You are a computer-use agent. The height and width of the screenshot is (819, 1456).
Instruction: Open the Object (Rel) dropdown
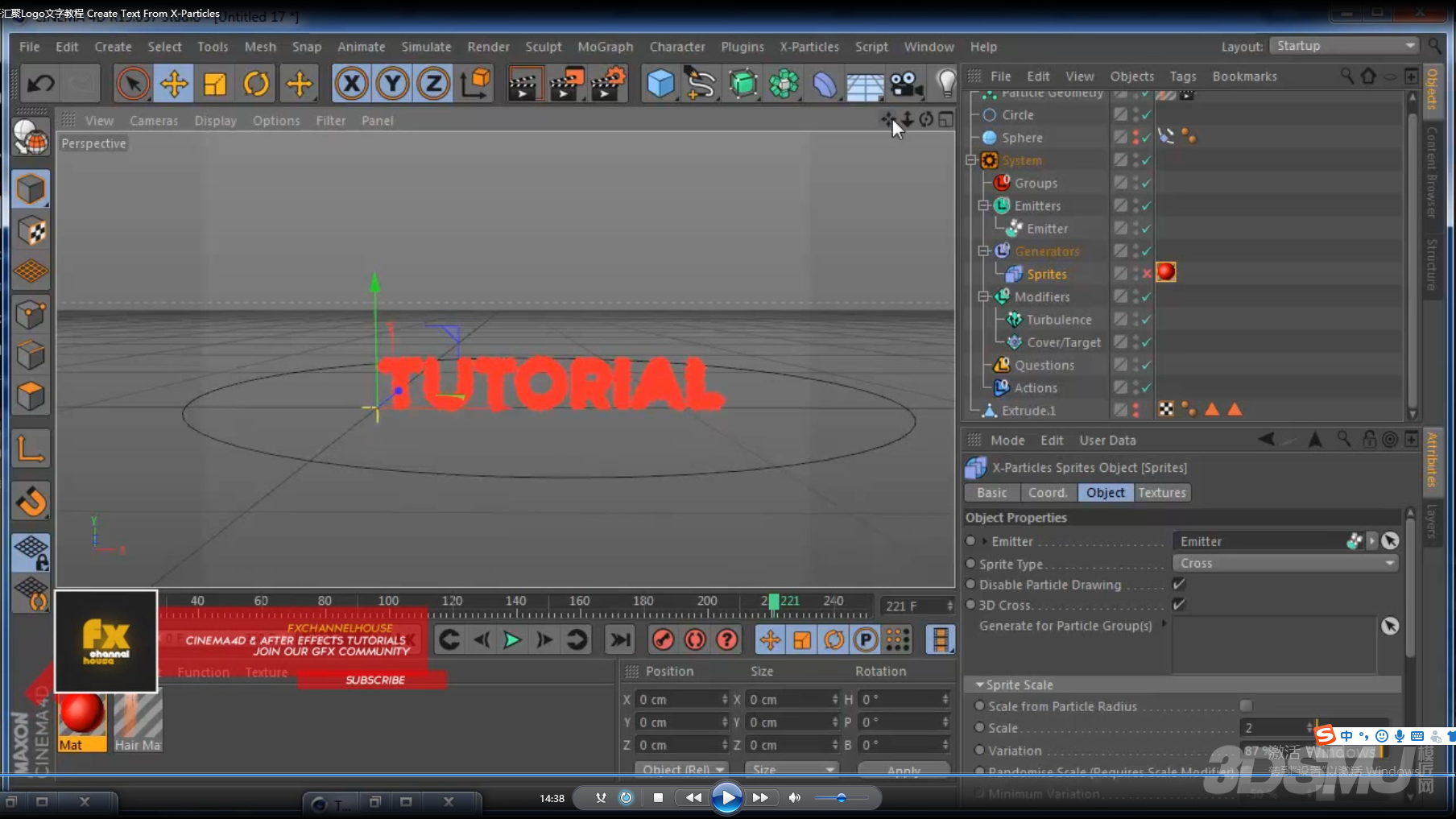tap(682, 770)
